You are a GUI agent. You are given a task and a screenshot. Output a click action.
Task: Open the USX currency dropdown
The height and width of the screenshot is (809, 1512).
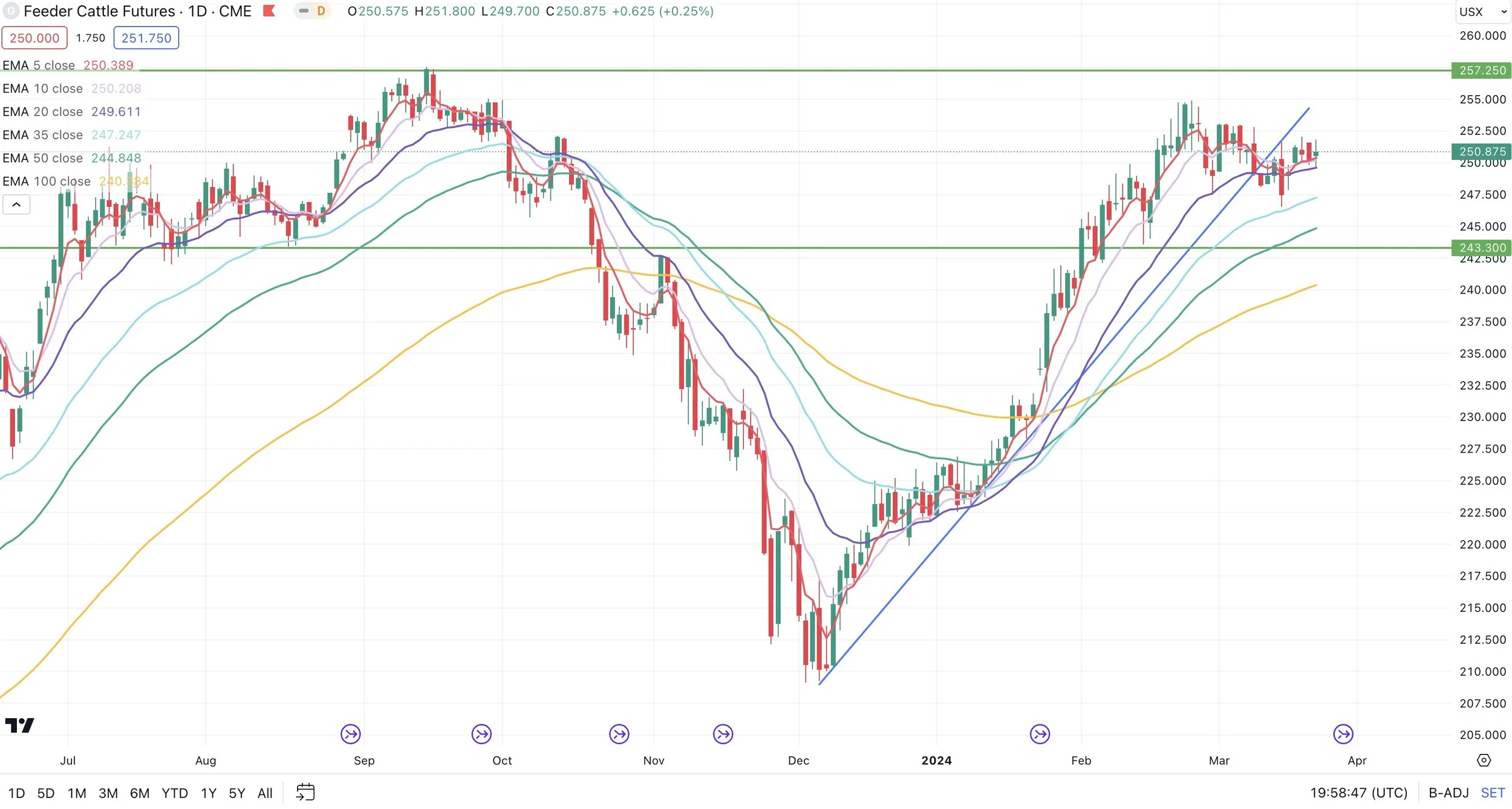click(x=1482, y=11)
